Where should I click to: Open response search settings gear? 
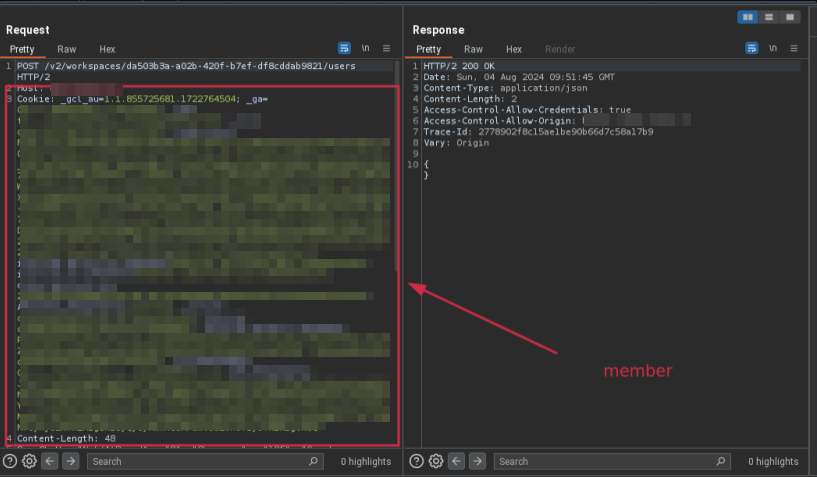coord(436,461)
